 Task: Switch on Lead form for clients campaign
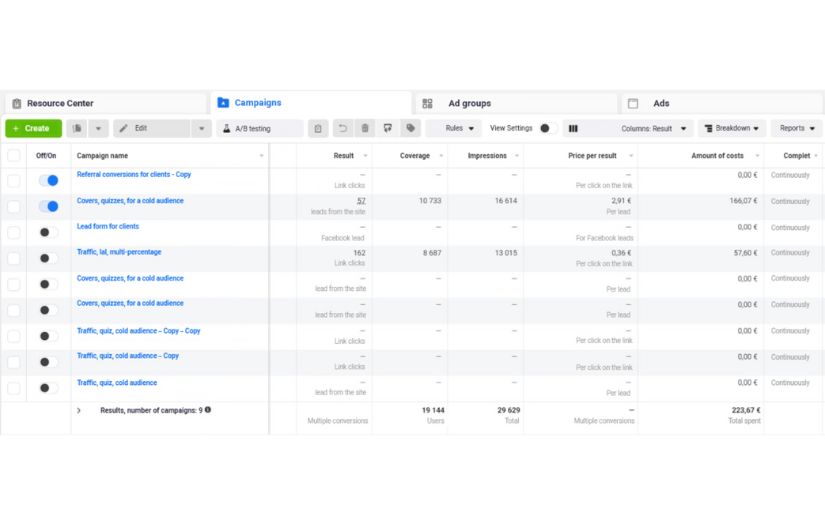click(48, 232)
